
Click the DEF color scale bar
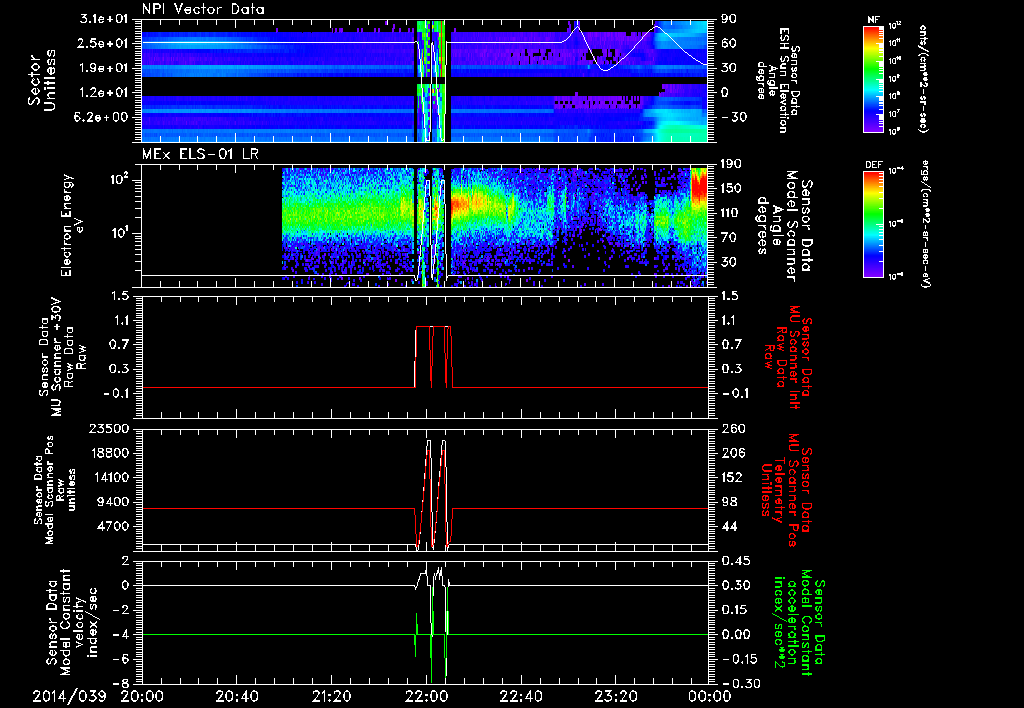[x=874, y=223]
